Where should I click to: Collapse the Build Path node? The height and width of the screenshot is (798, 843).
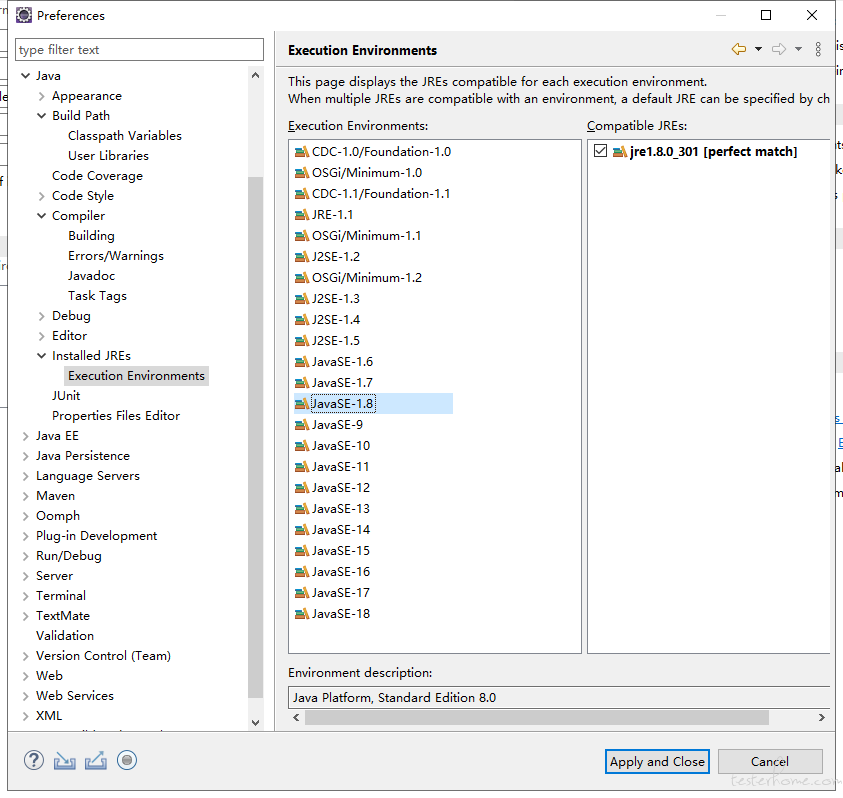point(41,116)
